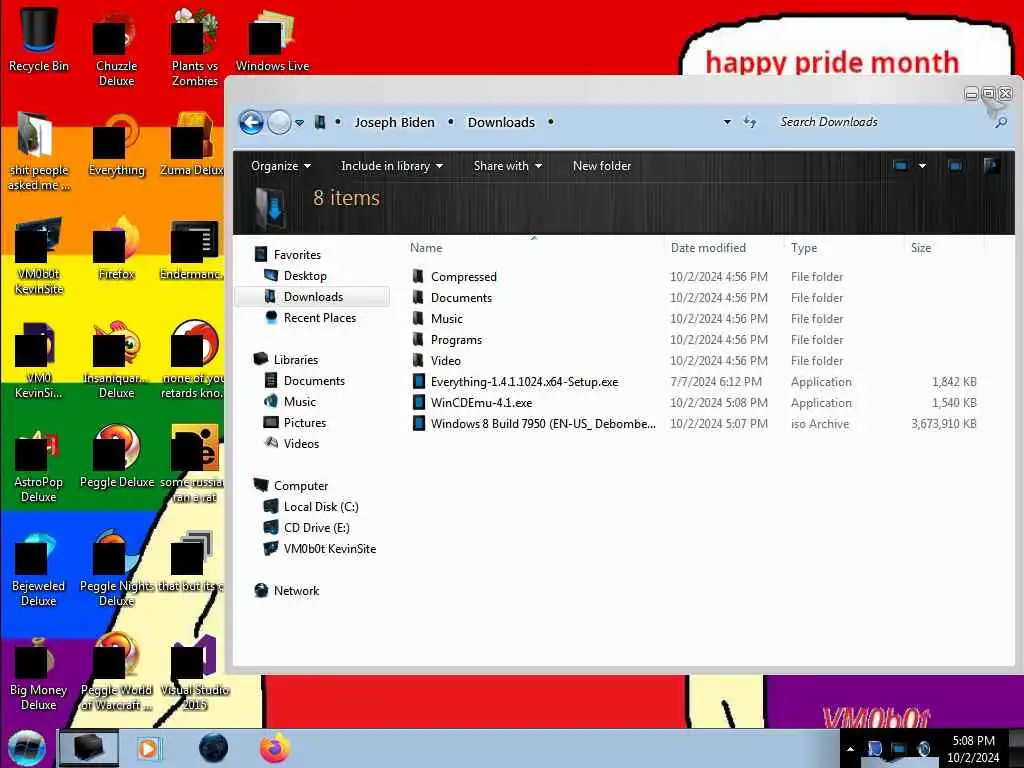Click the WinCDEmu-4.1.exe file icon
This screenshot has width=1024, height=768.
419,402
